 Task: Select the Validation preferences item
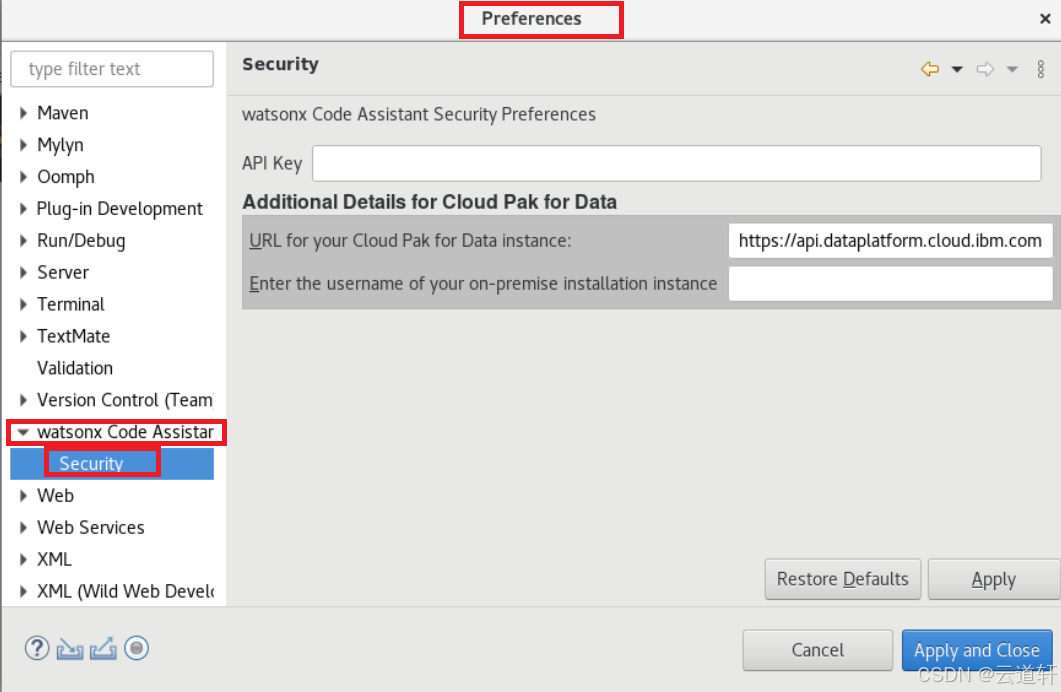(75, 368)
